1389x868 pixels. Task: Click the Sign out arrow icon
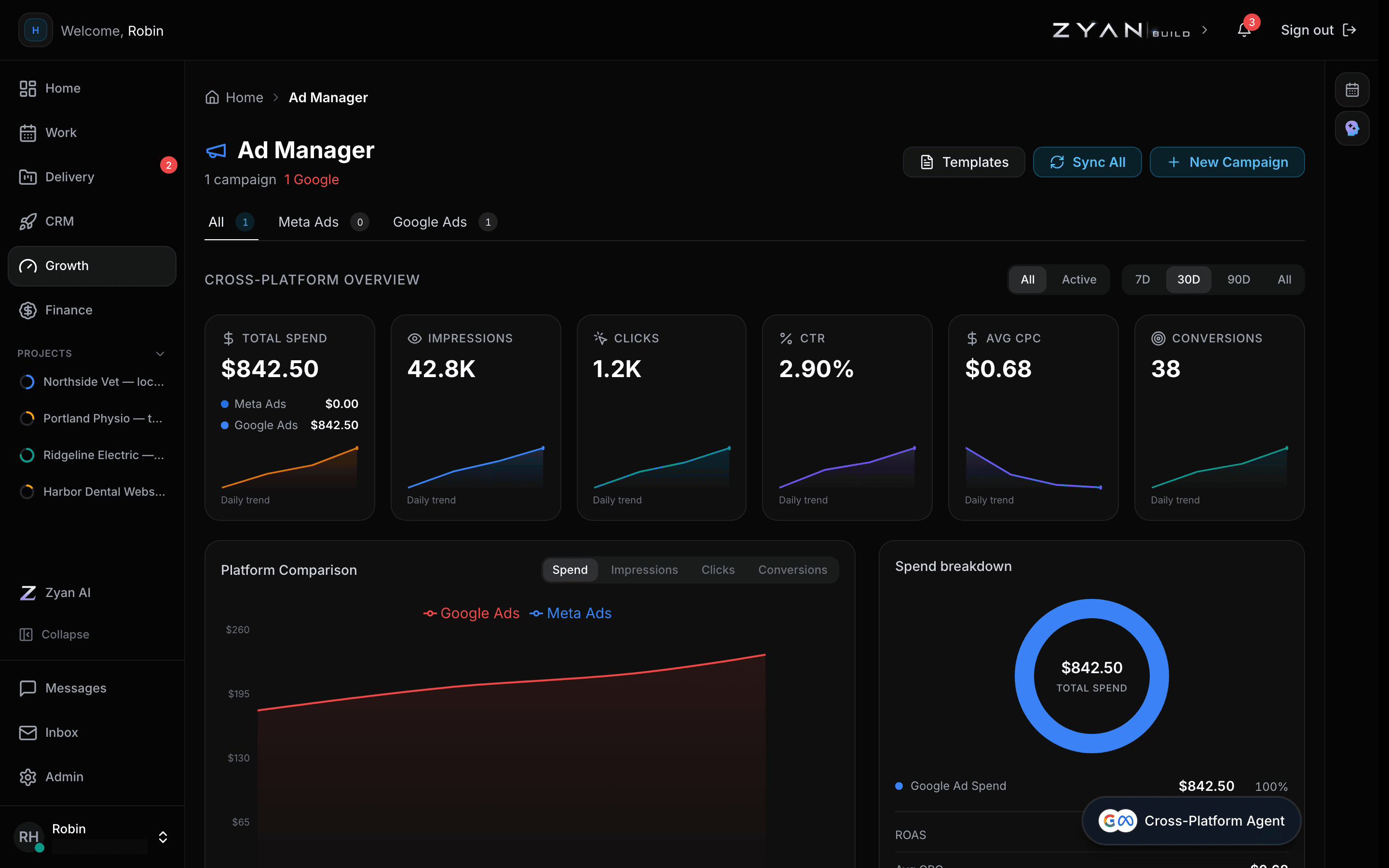tap(1349, 30)
